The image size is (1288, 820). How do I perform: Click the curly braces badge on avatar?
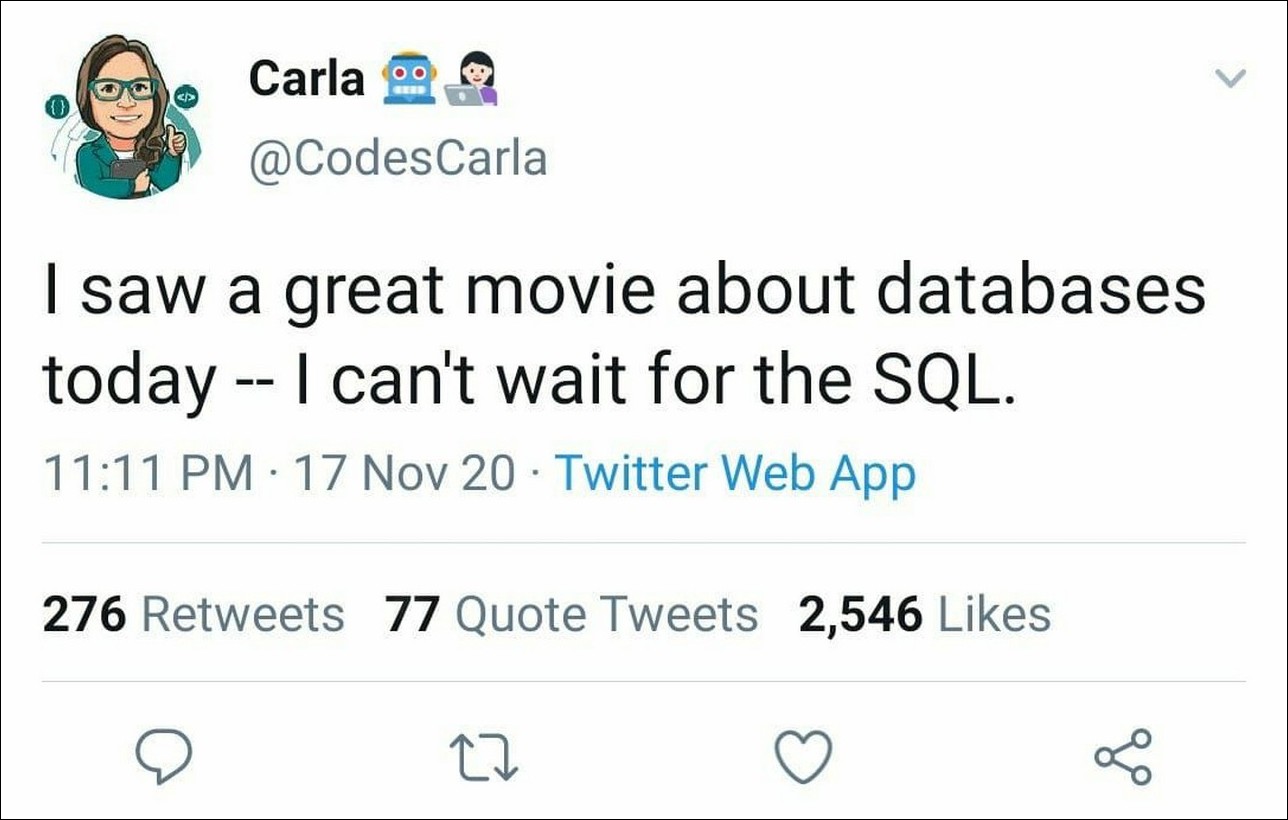[x=56, y=104]
